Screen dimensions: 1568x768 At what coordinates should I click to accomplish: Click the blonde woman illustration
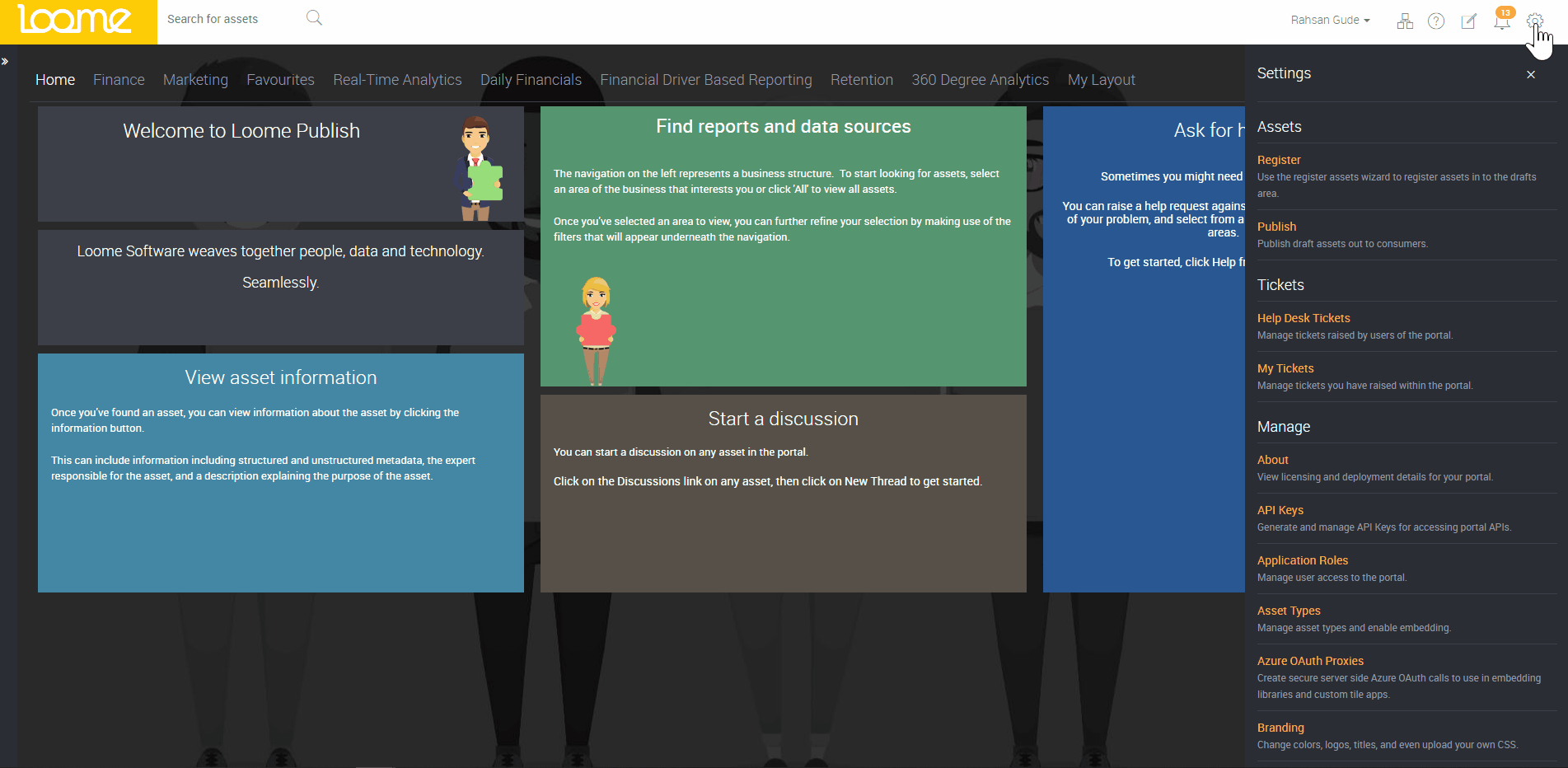[x=596, y=331]
